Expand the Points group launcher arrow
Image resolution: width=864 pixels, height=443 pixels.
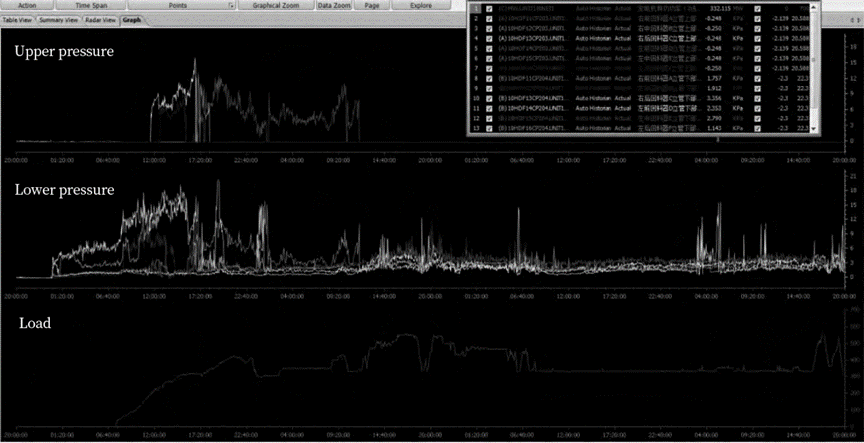click(x=232, y=6)
